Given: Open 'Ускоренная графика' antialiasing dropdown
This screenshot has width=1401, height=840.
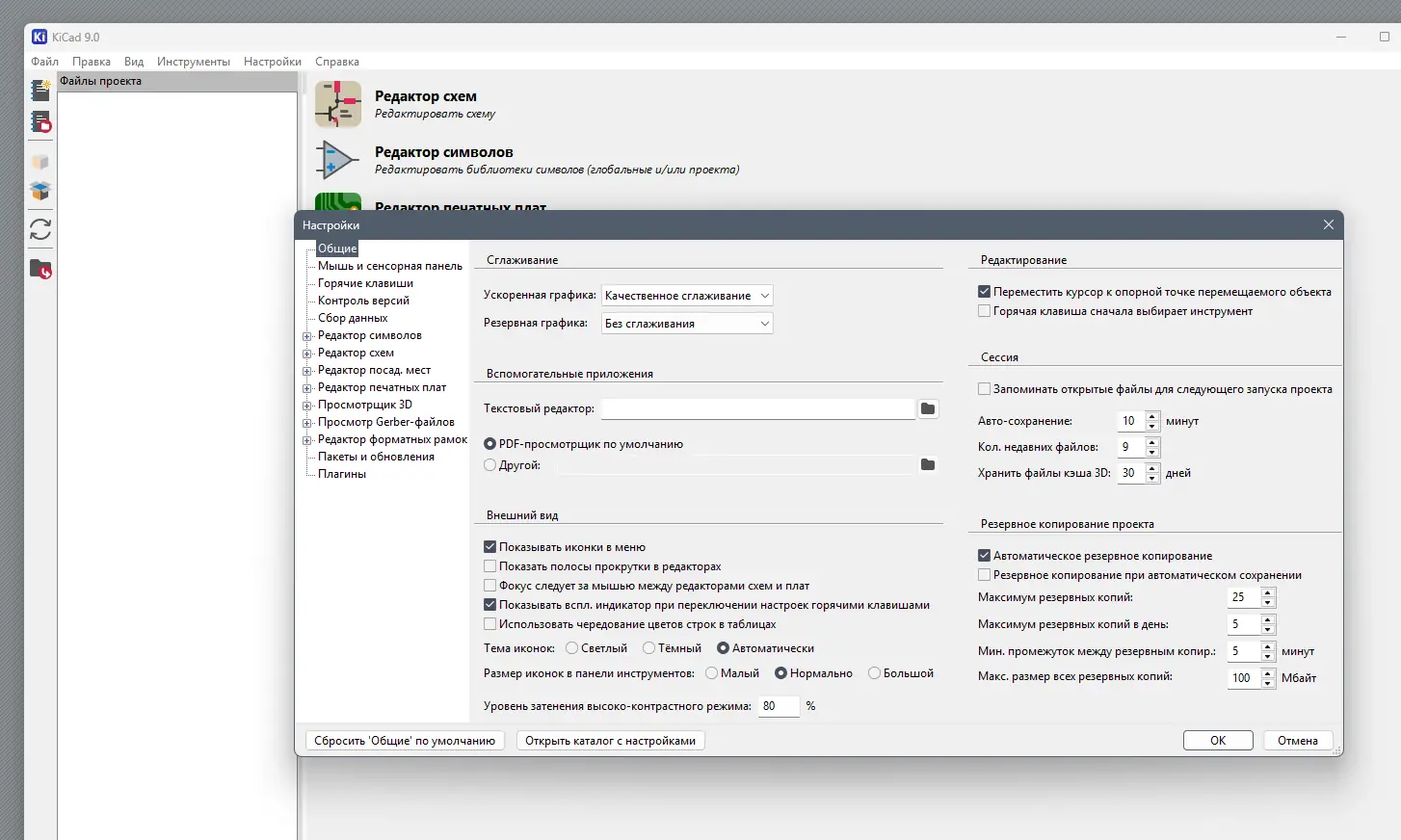Looking at the screenshot, I should pyautogui.click(x=687, y=296).
